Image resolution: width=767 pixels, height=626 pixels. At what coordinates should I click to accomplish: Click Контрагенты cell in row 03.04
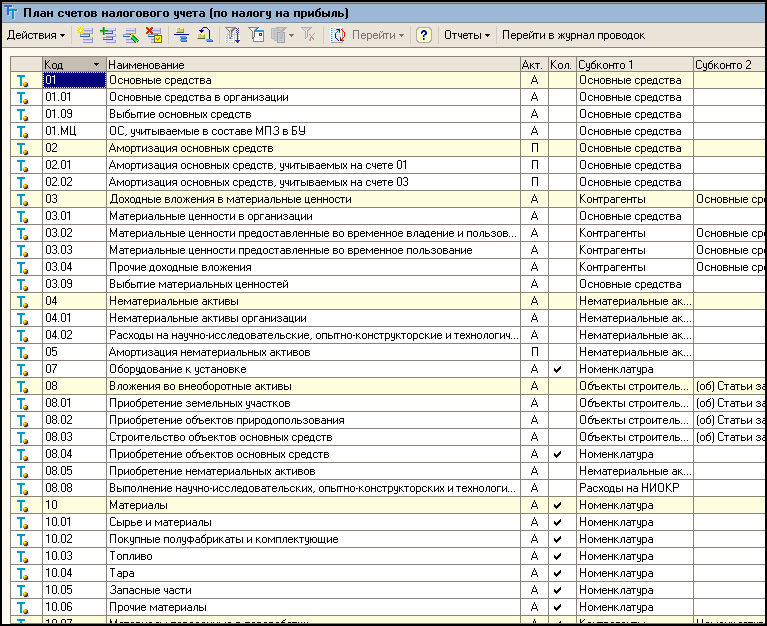[x=635, y=267]
